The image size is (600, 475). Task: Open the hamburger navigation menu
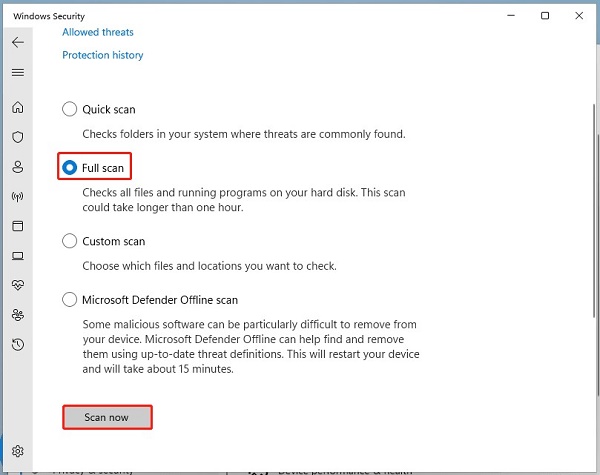coord(18,73)
